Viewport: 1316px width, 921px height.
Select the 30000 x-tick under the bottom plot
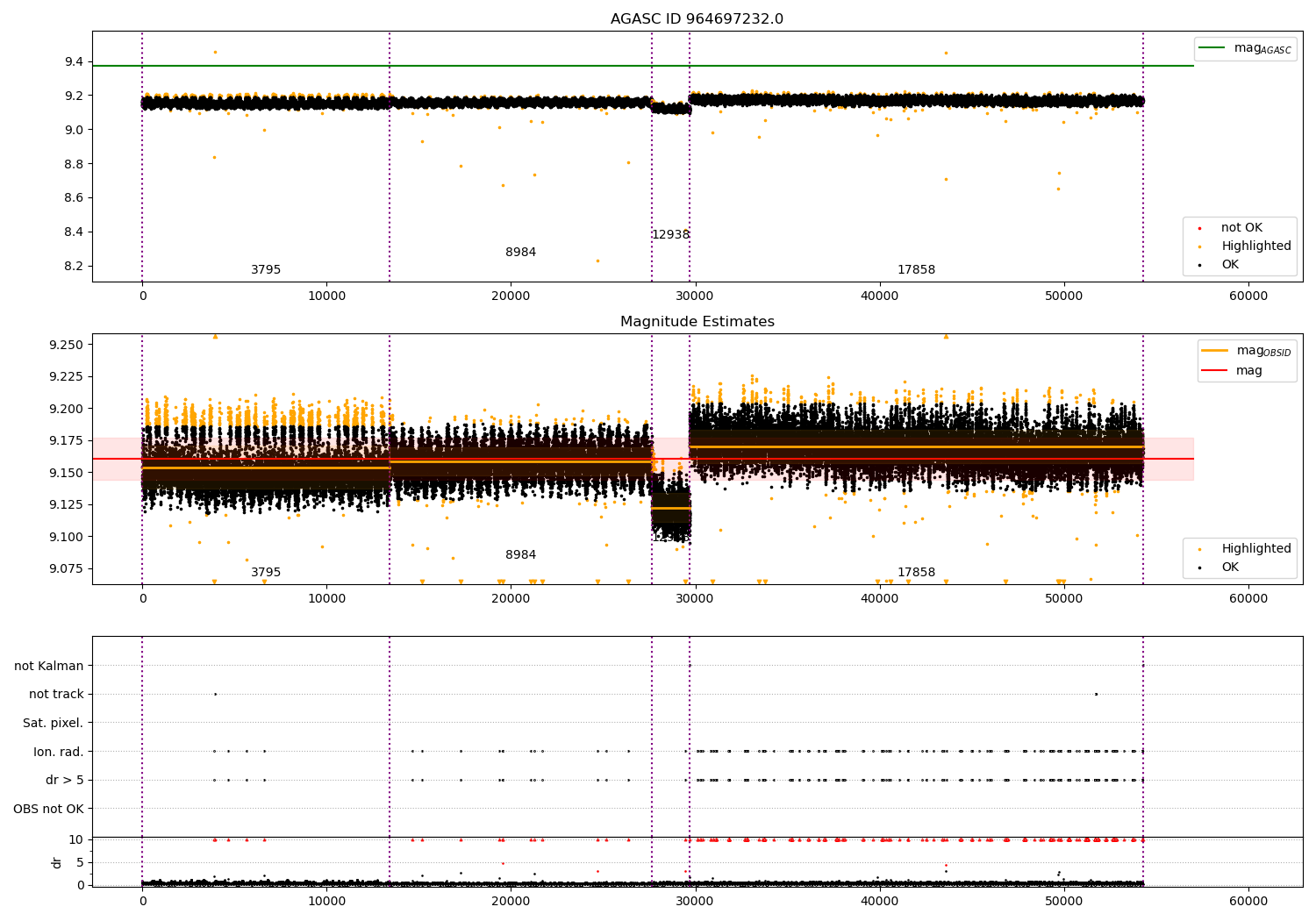pyautogui.click(x=695, y=902)
